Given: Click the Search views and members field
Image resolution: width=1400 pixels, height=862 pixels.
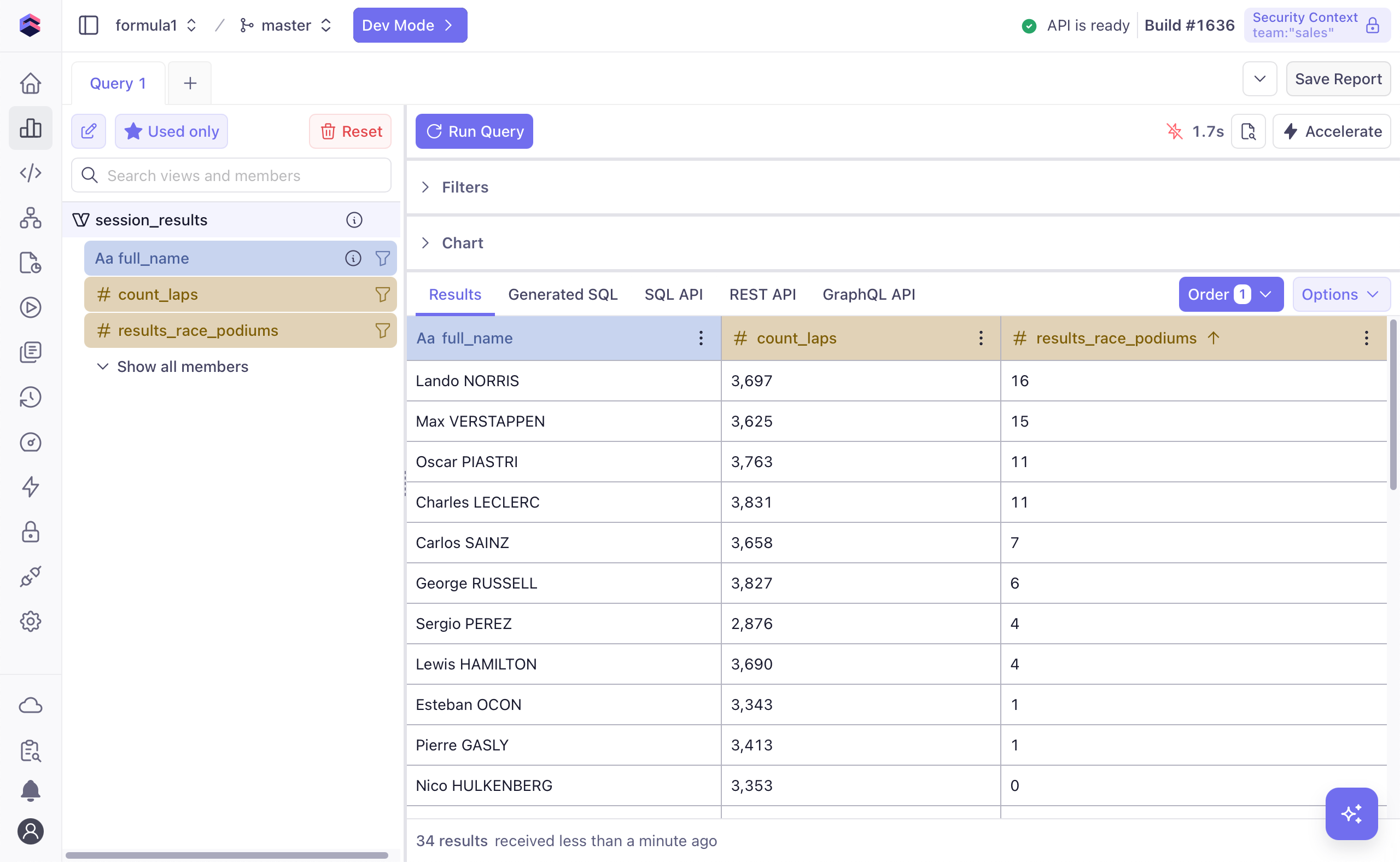Looking at the screenshot, I should point(231,176).
